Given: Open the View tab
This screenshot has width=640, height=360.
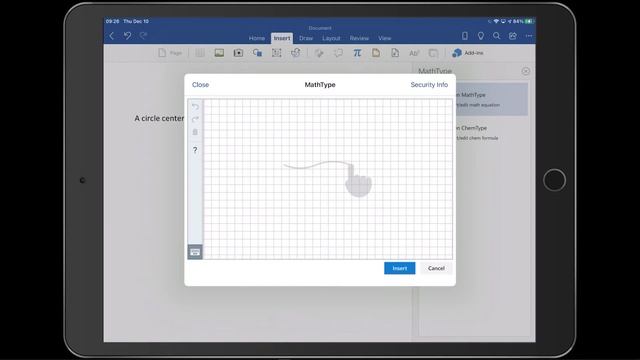Looking at the screenshot, I should pos(384,38).
